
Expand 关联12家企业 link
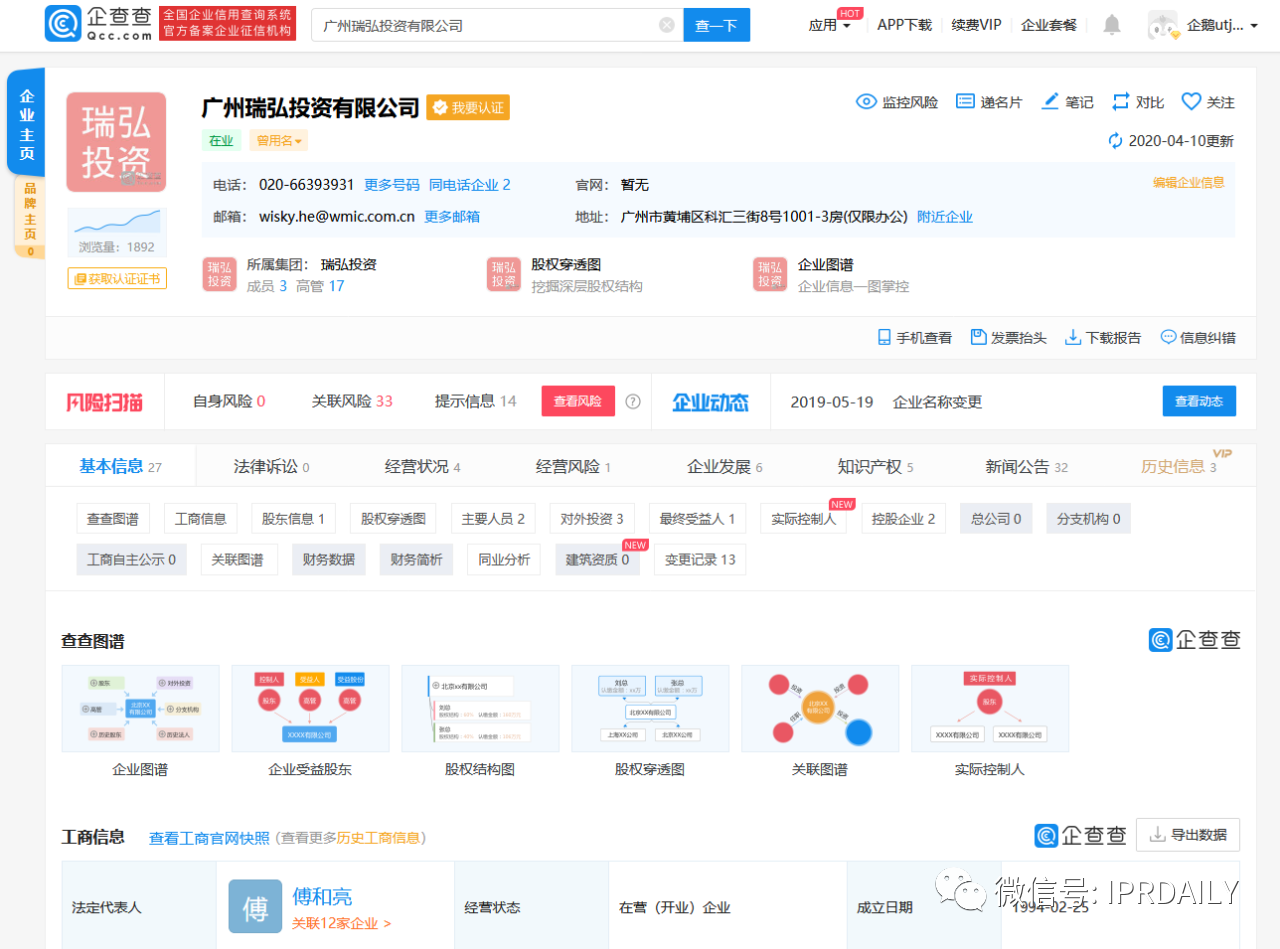[x=342, y=924]
